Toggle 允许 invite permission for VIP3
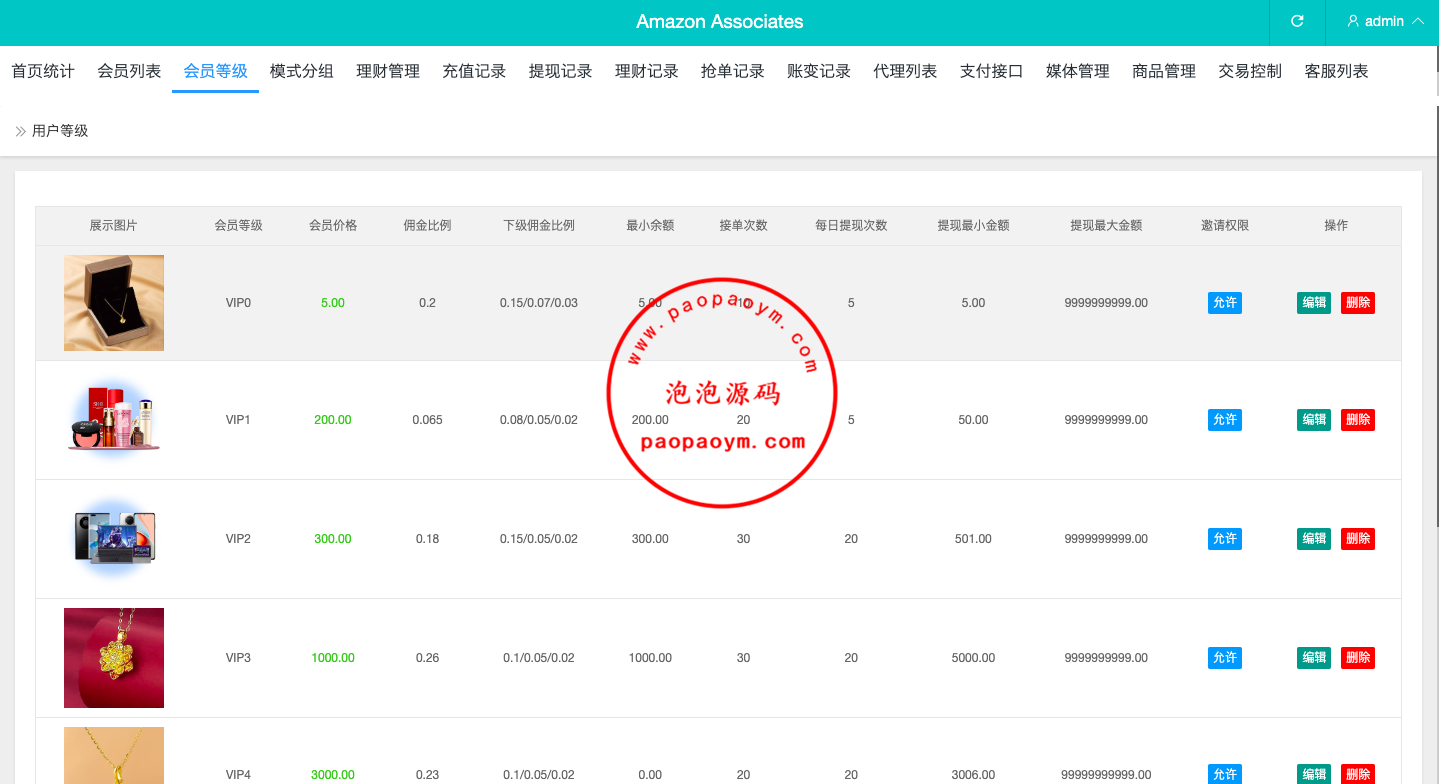This screenshot has width=1439, height=784. (1224, 658)
